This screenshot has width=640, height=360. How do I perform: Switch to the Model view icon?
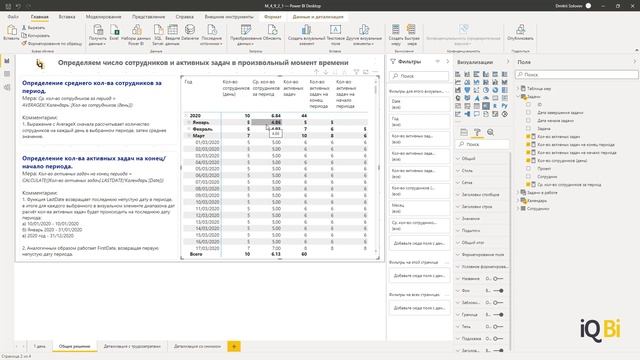(x=7, y=87)
